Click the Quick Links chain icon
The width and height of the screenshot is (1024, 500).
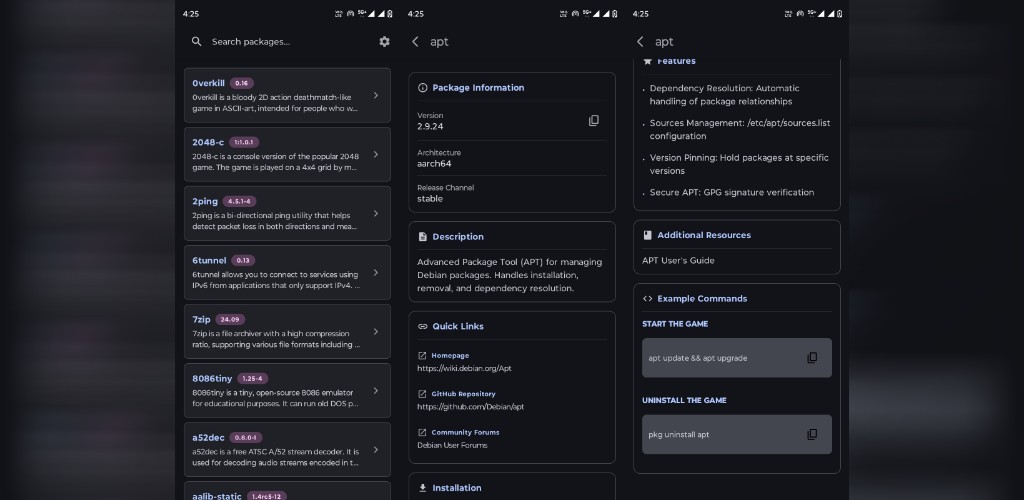[423, 326]
